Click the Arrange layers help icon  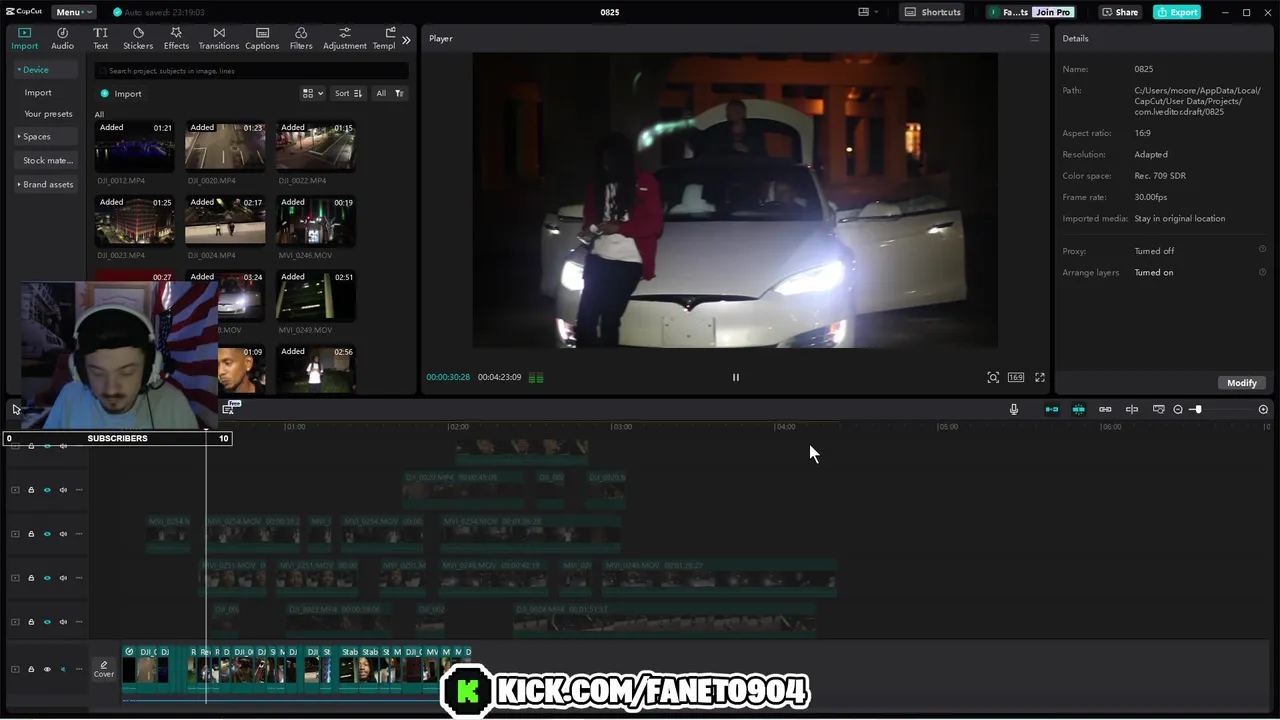[1262, 272]
